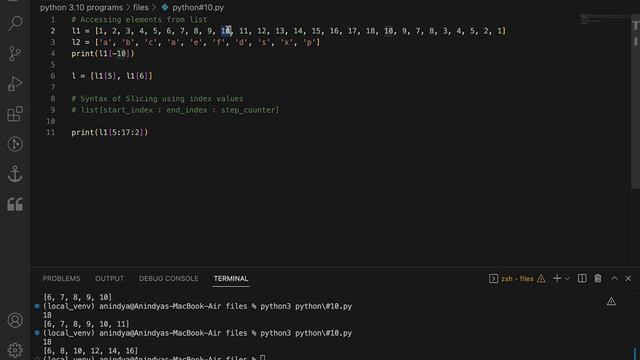Click the highlighted 10 in list l1

tap(226, 31)
